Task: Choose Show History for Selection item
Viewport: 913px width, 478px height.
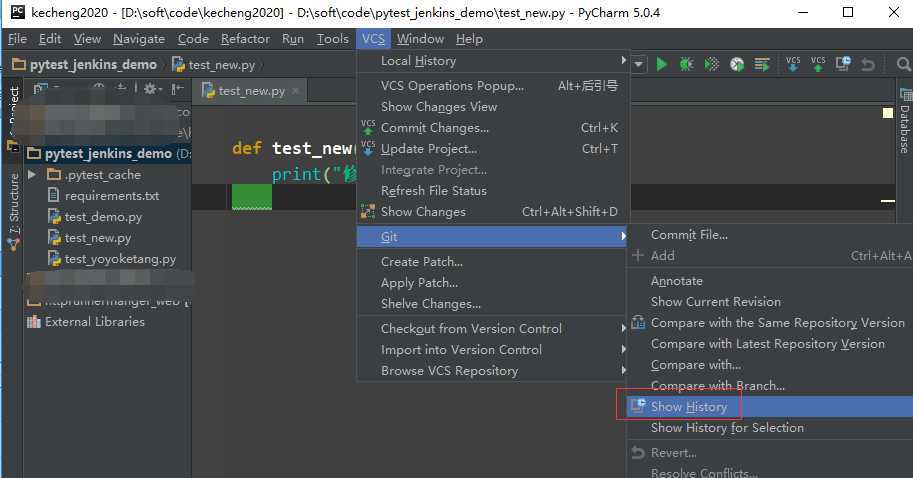Action: 770,427
